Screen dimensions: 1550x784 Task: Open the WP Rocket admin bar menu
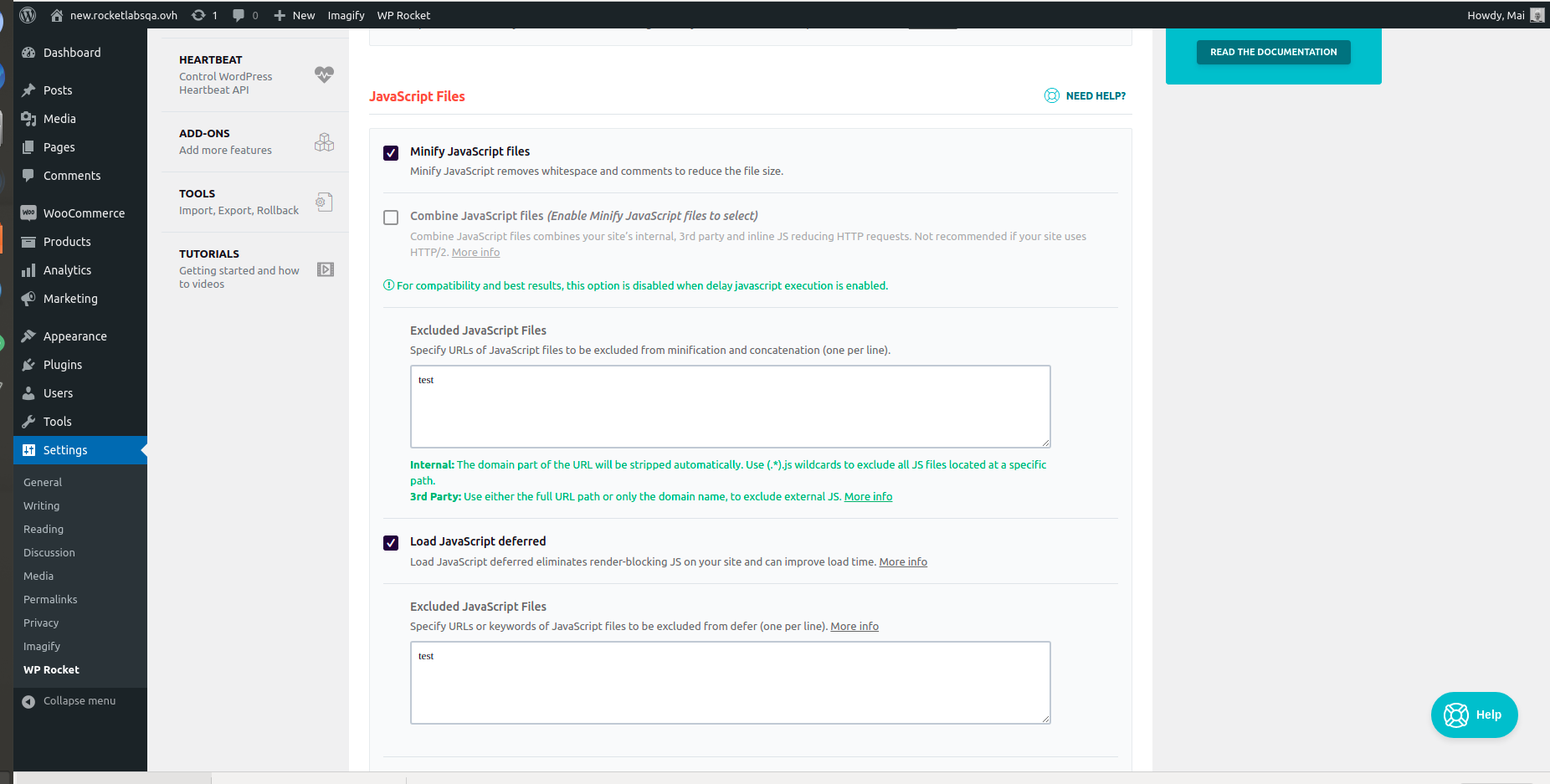point(403,15)
